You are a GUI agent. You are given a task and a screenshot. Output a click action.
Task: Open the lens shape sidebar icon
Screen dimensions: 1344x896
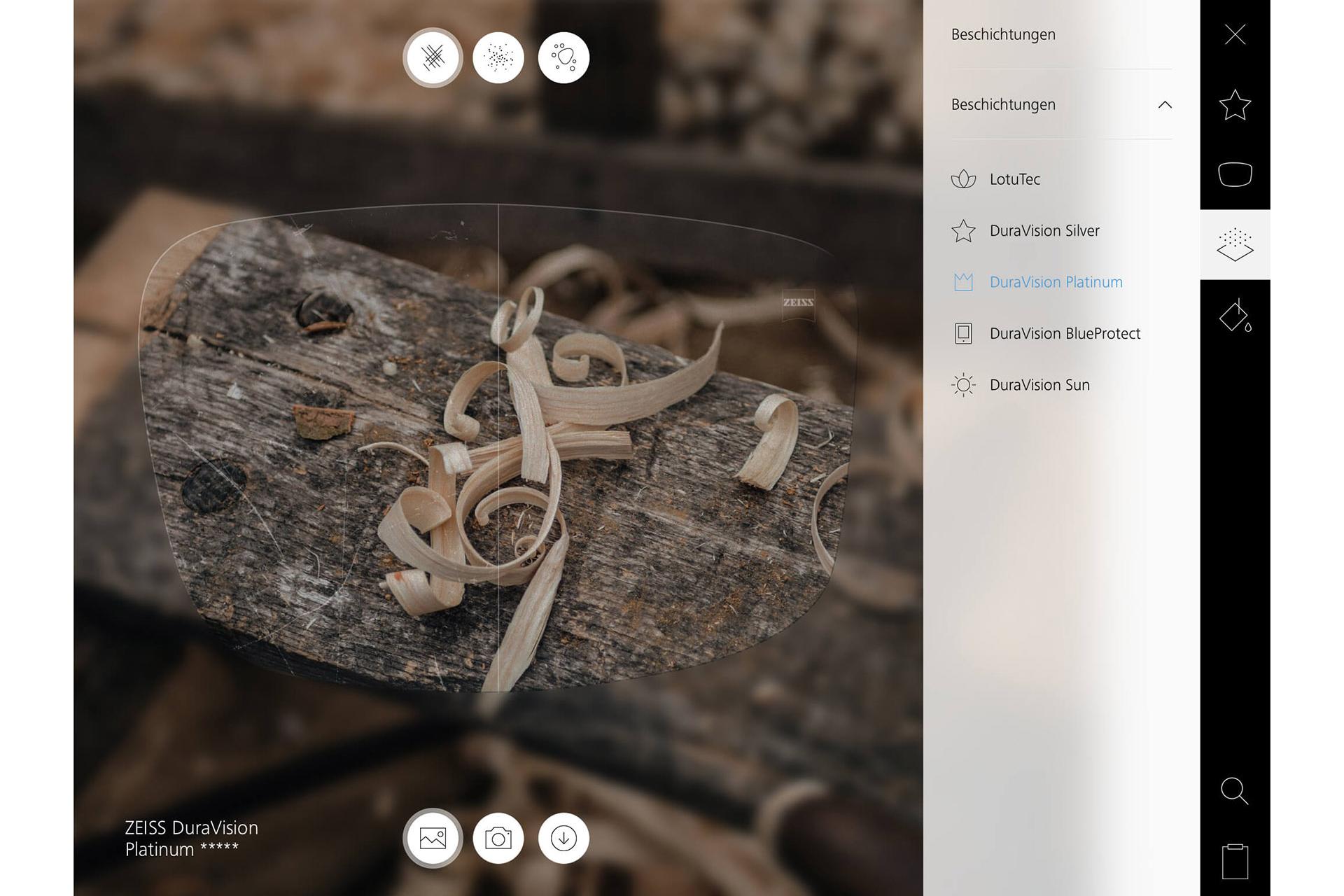click(x=1235, y=174)
